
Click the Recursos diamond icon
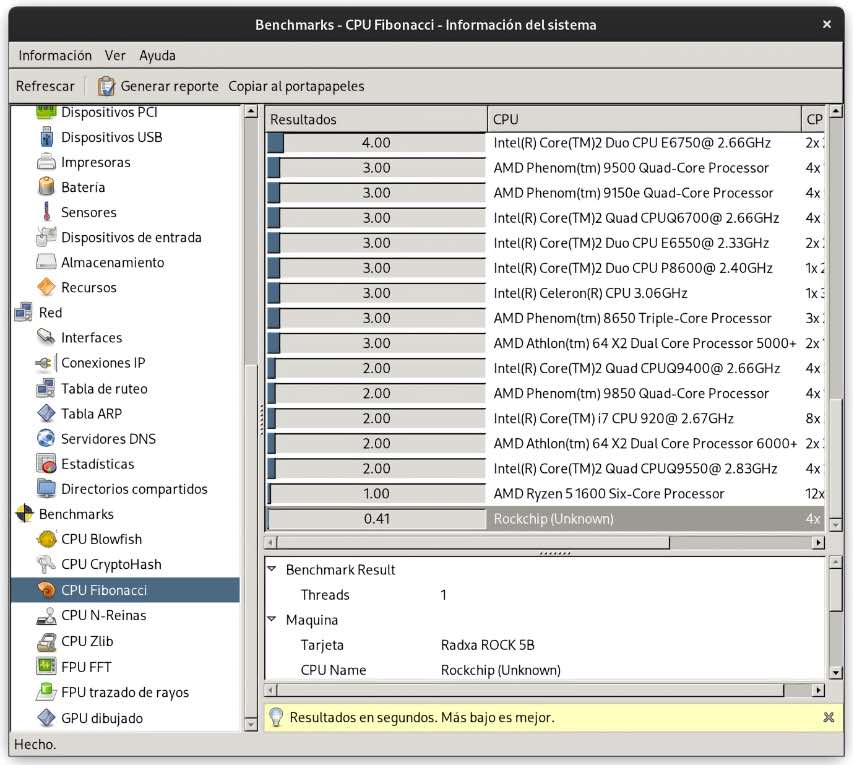click(x=47, y=287)
